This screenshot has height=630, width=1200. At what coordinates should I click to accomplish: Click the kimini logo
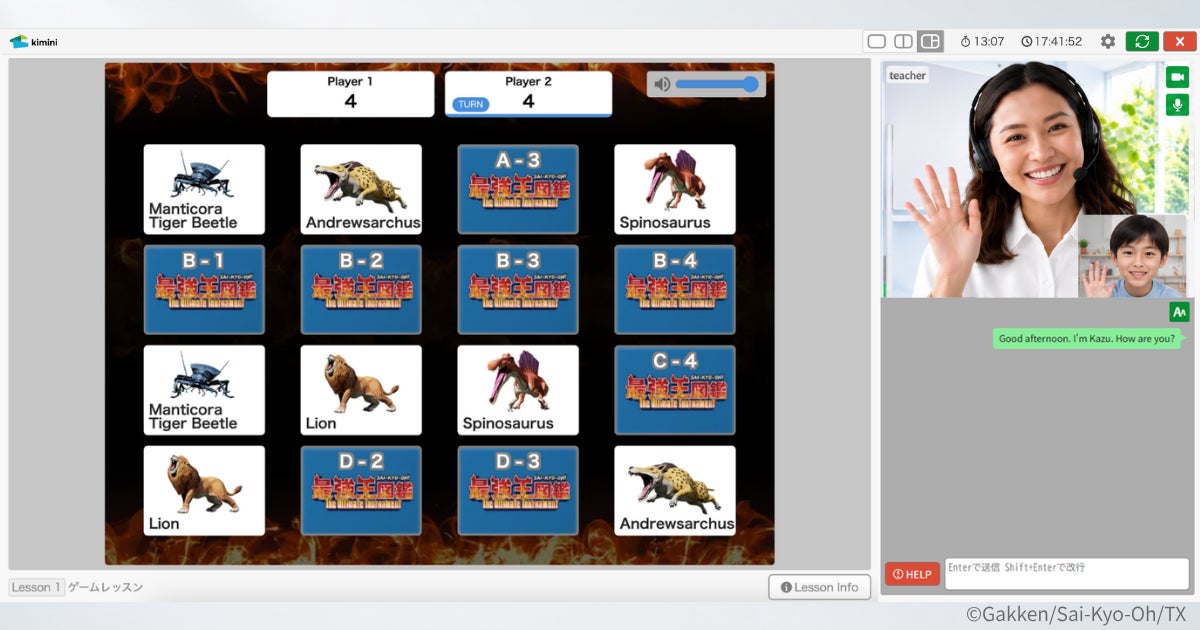point(33,42)
